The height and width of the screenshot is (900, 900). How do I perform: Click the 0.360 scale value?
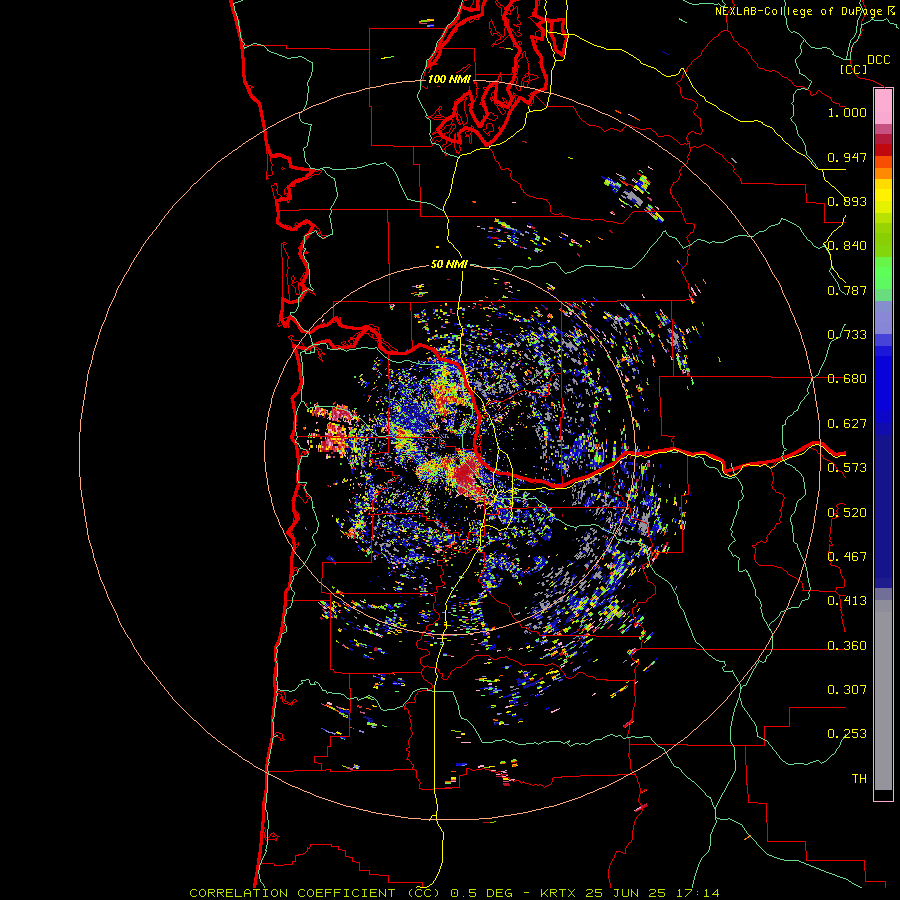(x=847, y=646)
